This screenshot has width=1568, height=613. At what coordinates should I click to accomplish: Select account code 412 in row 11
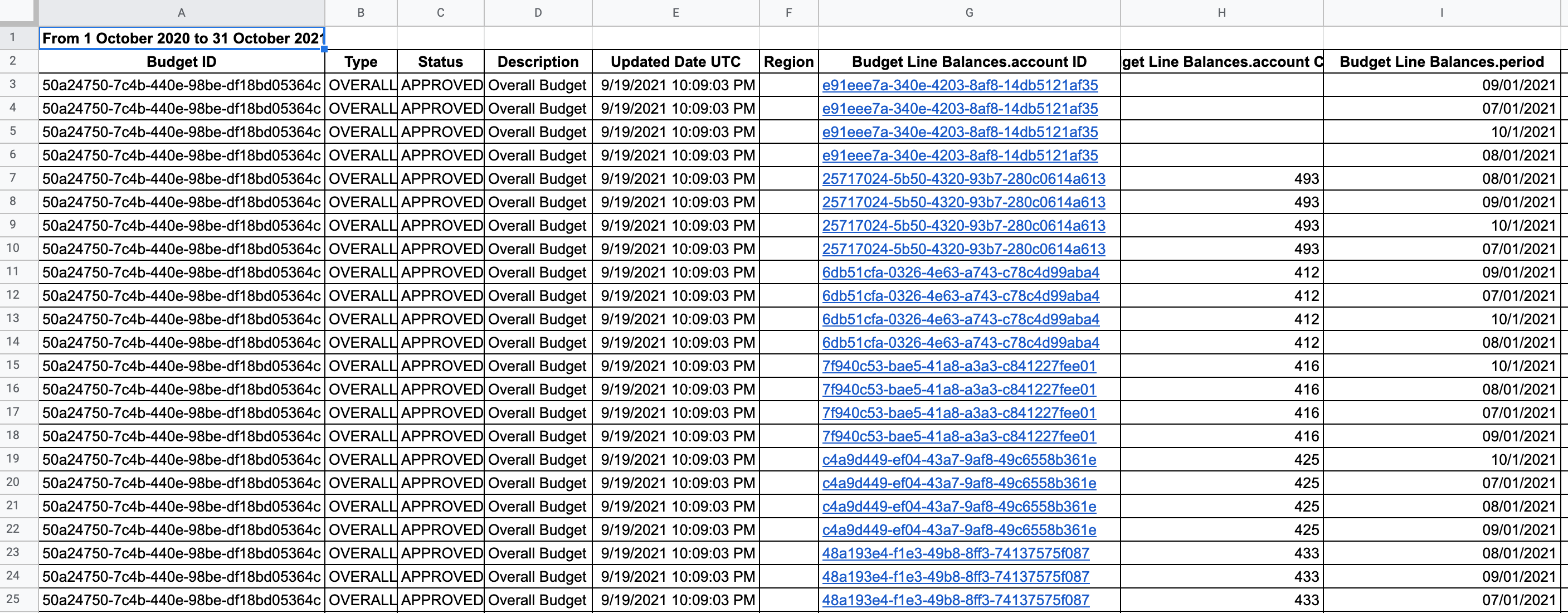1221,272
